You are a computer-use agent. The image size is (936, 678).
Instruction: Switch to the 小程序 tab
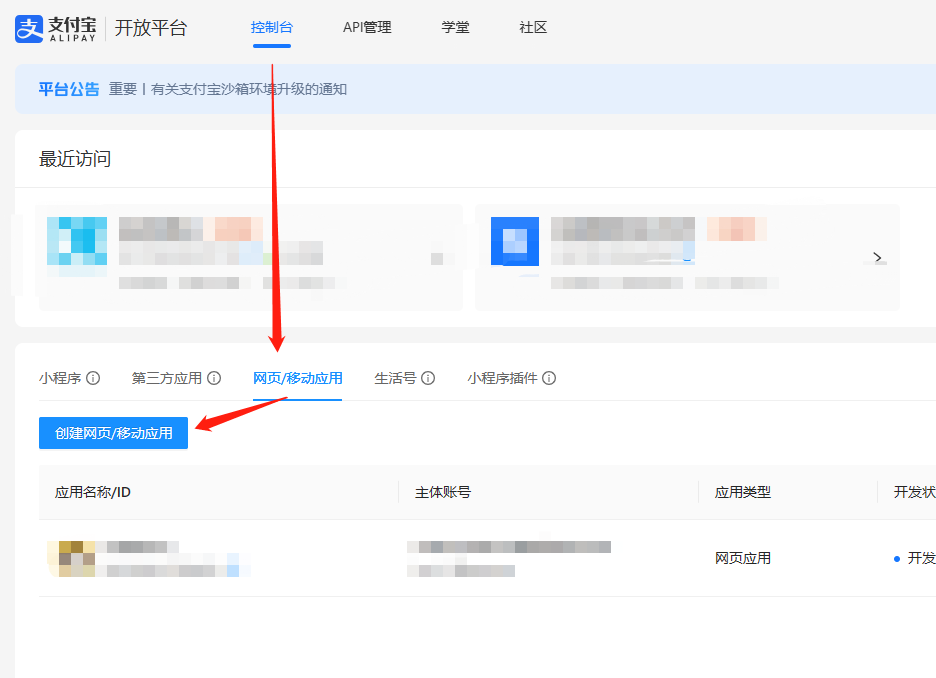click(60, 378)
